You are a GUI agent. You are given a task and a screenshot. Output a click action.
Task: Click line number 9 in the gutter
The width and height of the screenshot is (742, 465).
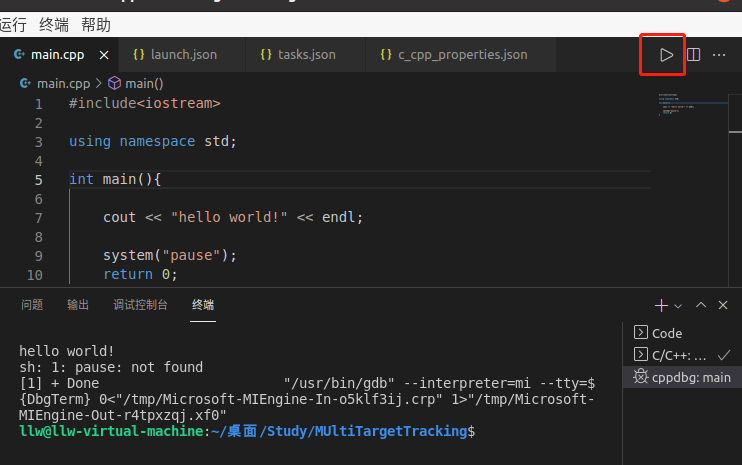coord(38,256)
